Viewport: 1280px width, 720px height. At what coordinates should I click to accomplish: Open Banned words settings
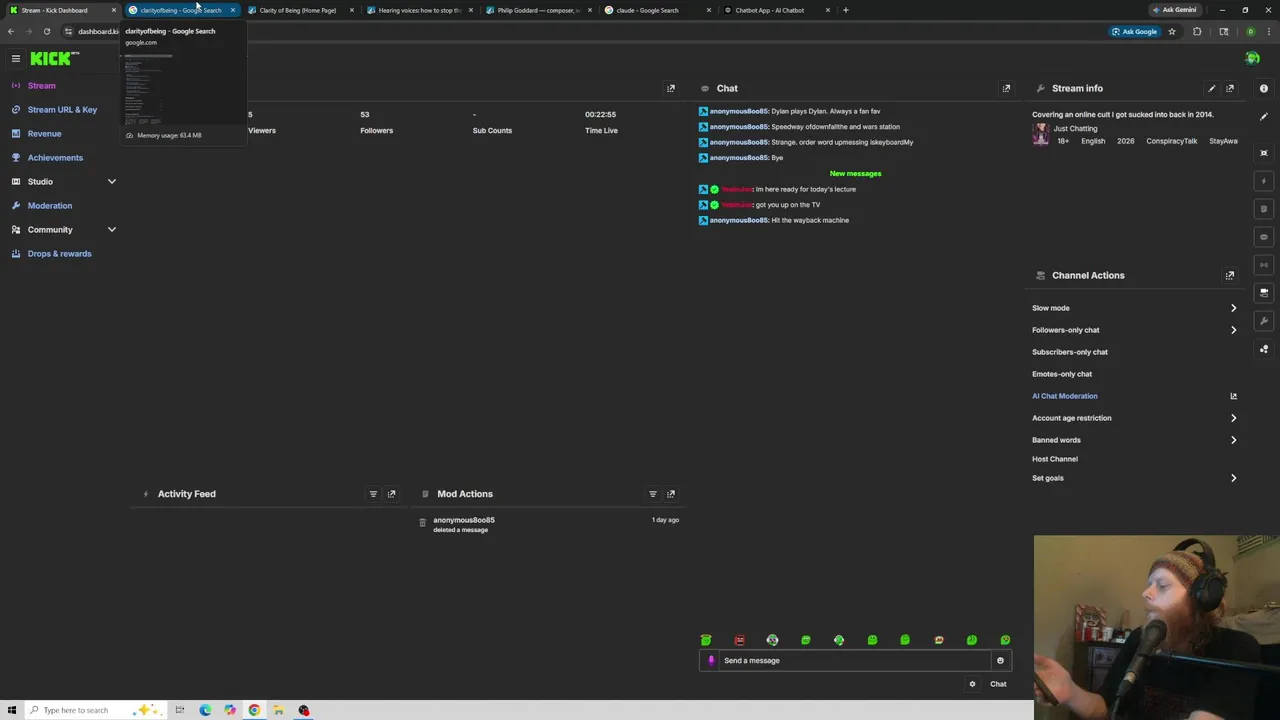point(1134,440)
